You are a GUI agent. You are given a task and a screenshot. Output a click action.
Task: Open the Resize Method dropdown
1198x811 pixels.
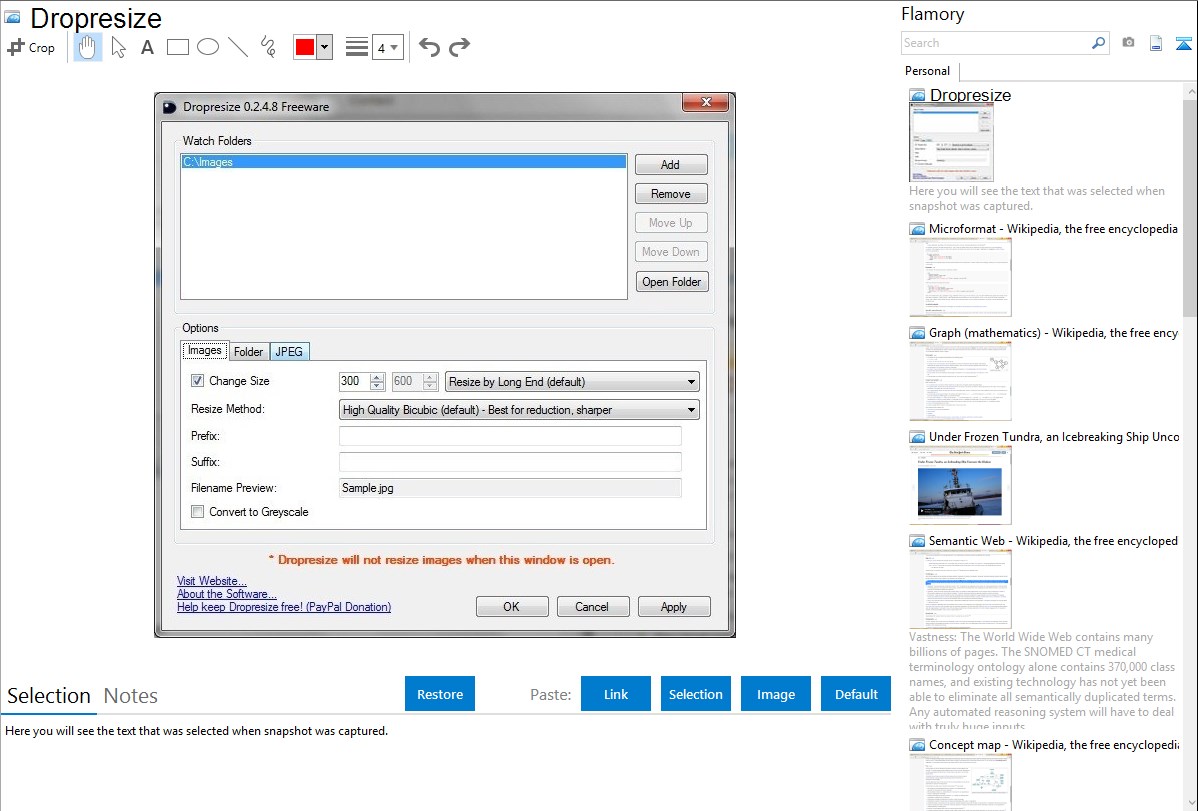(519, 410)
